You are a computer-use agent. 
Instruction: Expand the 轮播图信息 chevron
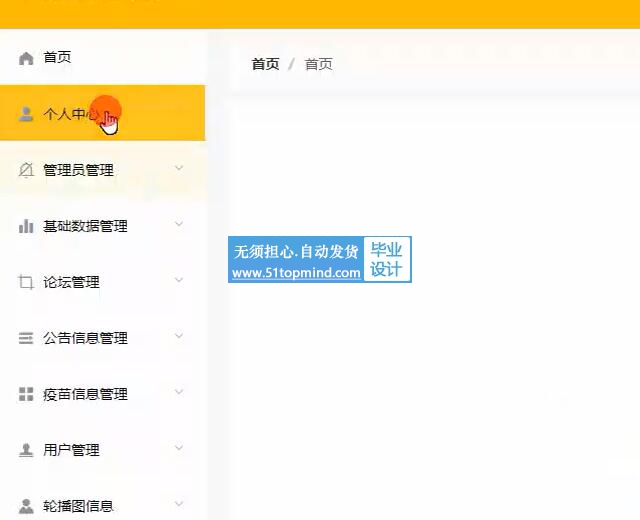[179, 503]
